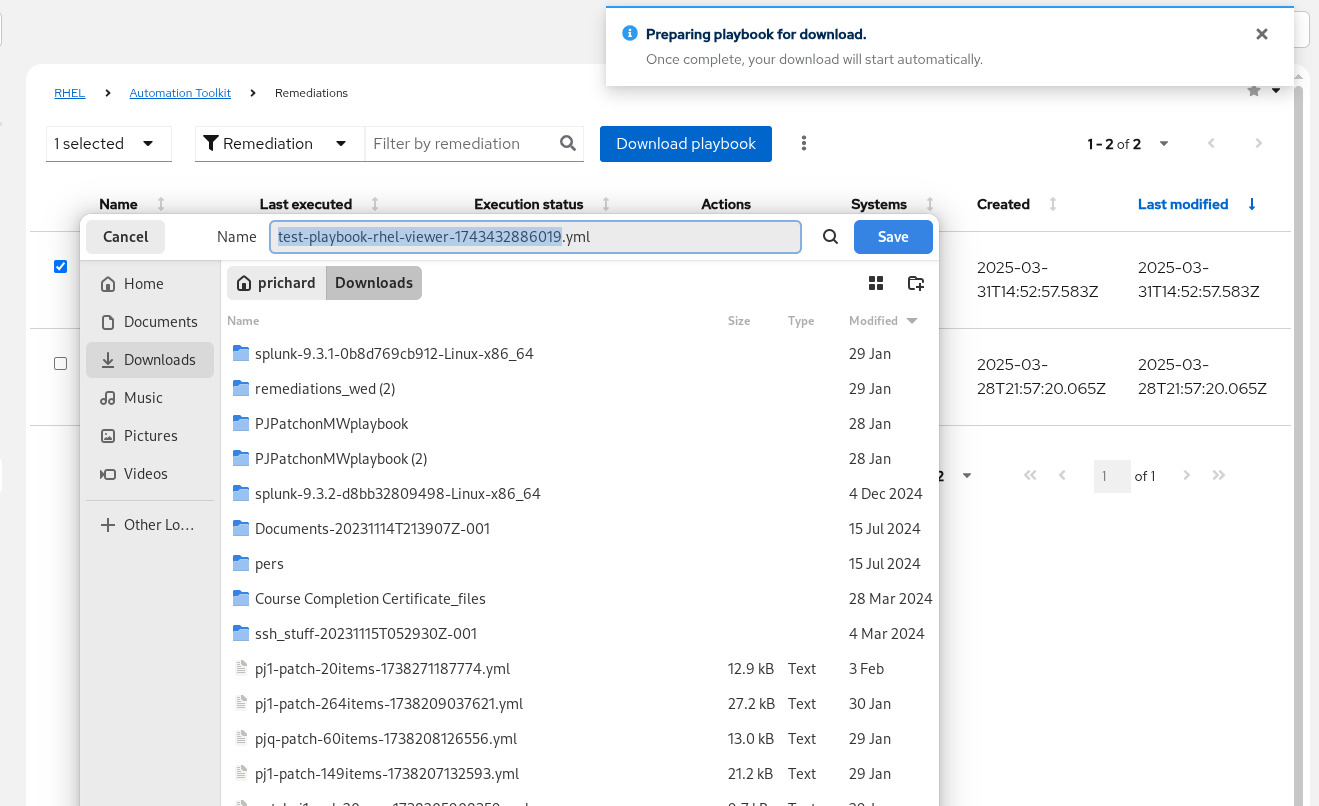Open the 1 selected bulk-select dropdown
Viewport: 1319px width, 806px height.
(x=148, y=144)
